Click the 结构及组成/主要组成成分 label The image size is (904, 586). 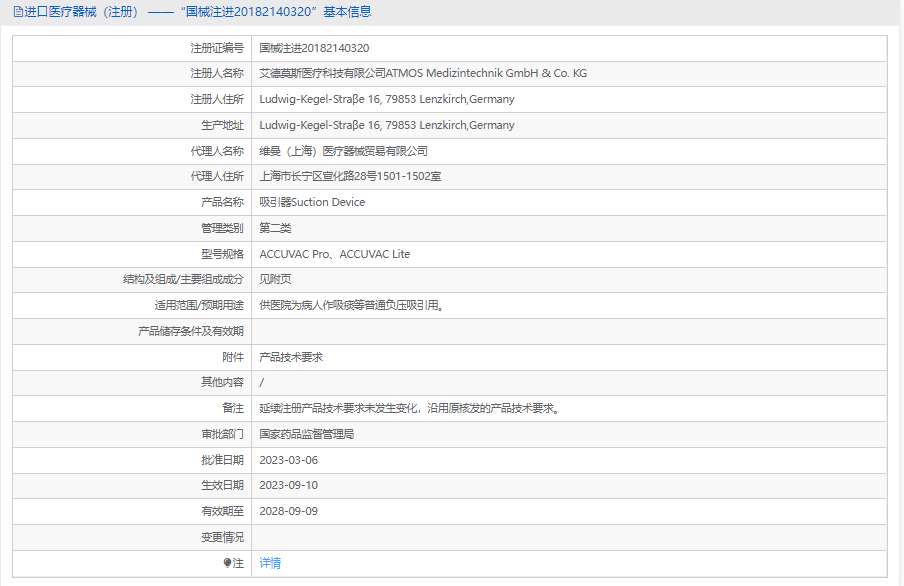(x=183, y=279)
